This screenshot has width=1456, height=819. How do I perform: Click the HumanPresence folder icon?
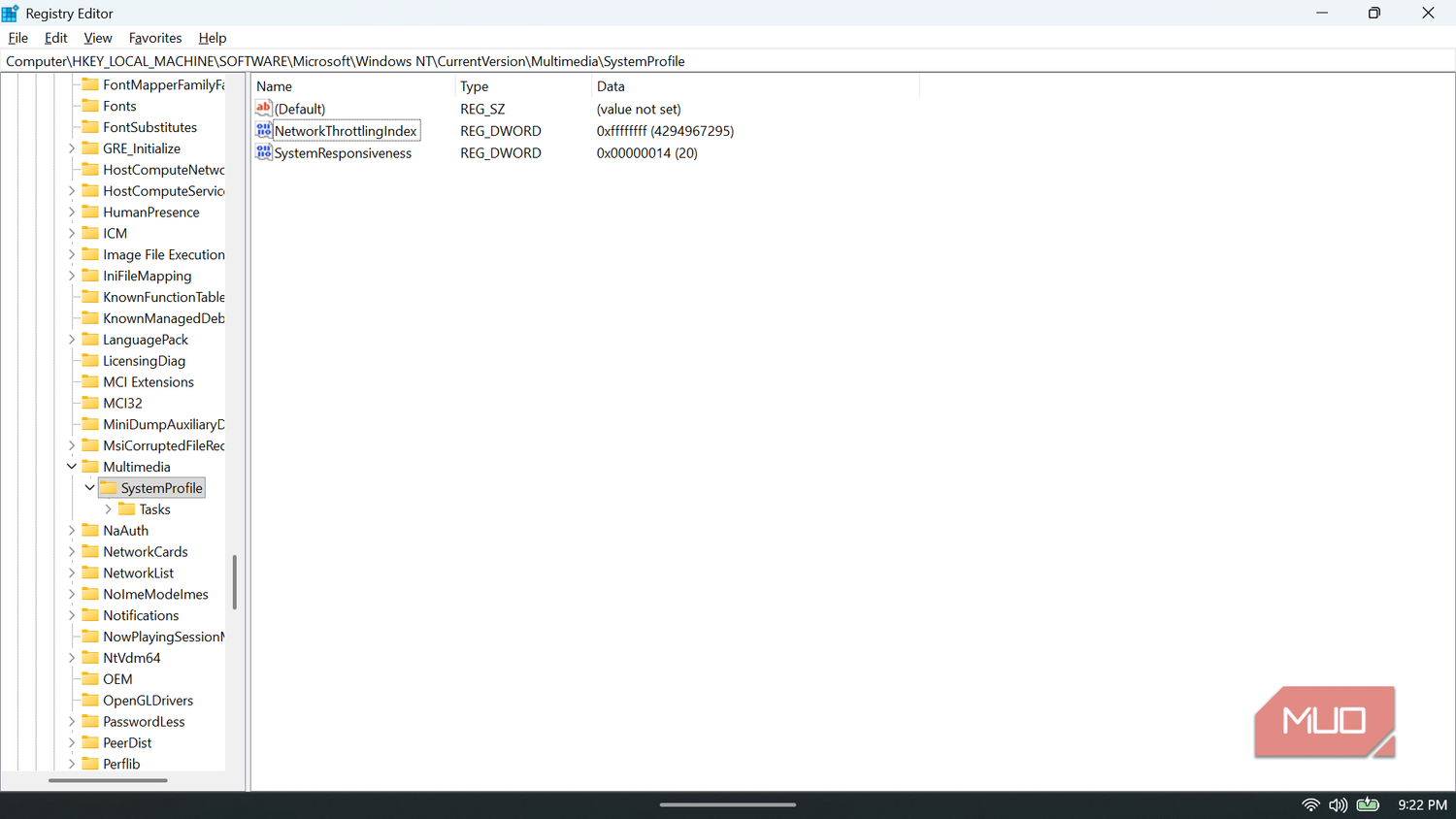(x=90, y=212)
